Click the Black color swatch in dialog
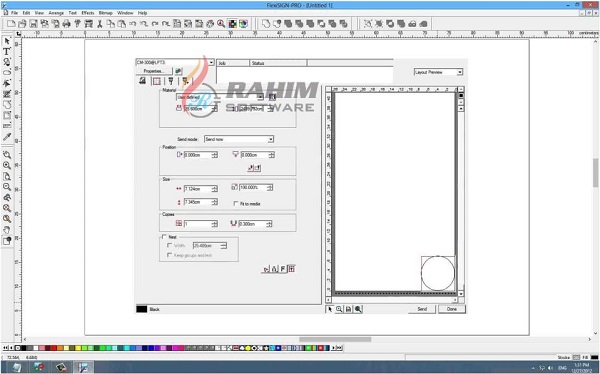Viewport: 600px width, 374px height. coord(142,309)
